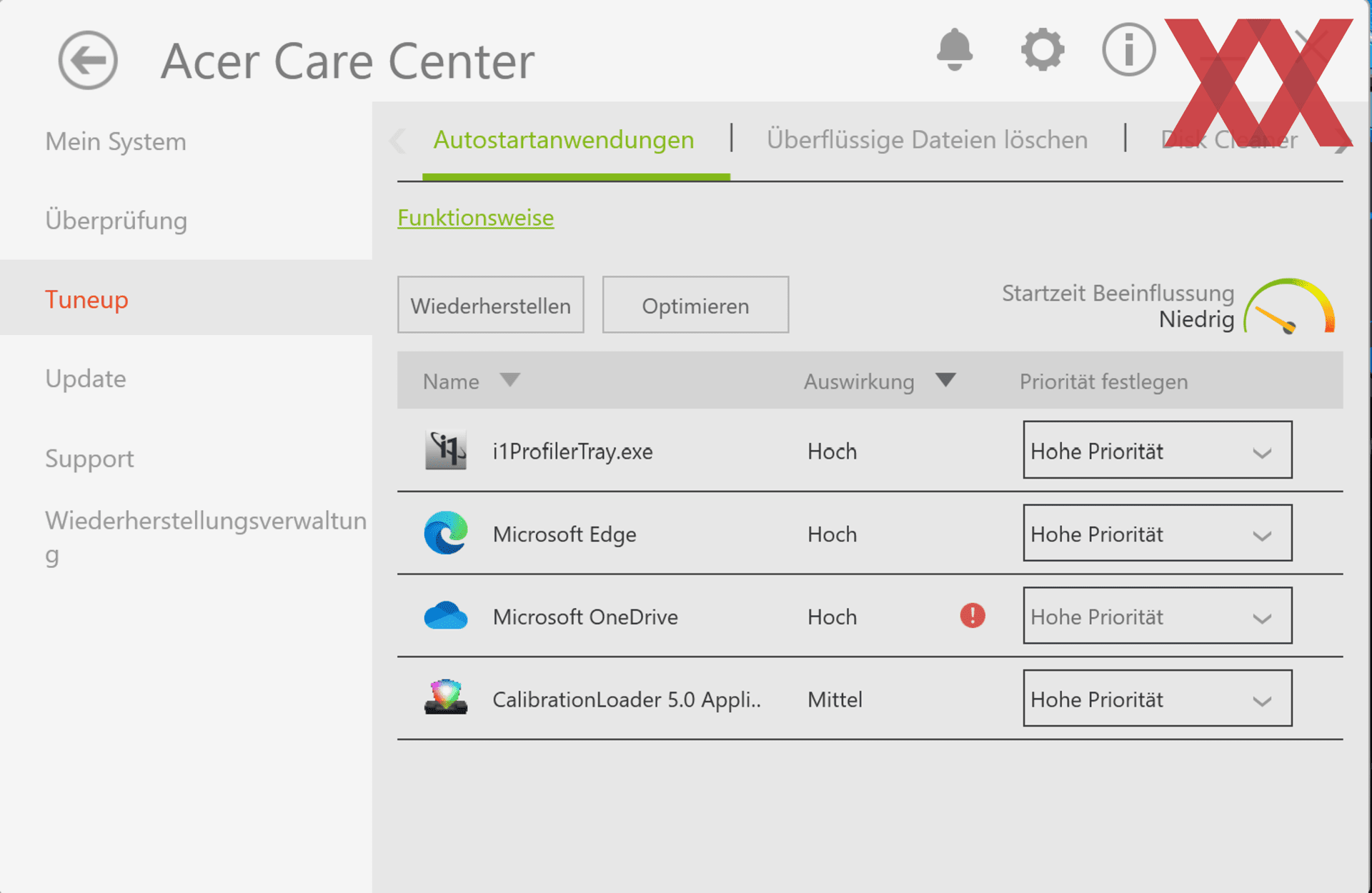Go back using the circled arrow icon
The image size is (1372, 893).
tap(88, 60)
